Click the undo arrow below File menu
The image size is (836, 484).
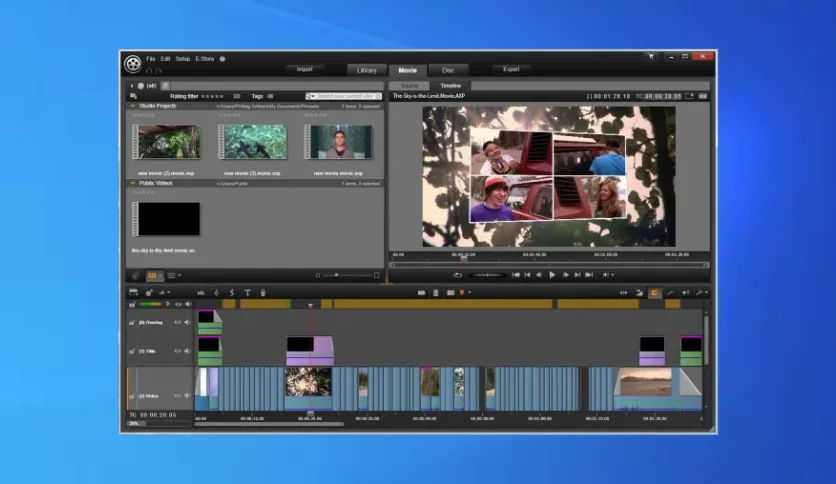[x=149, y=71]
